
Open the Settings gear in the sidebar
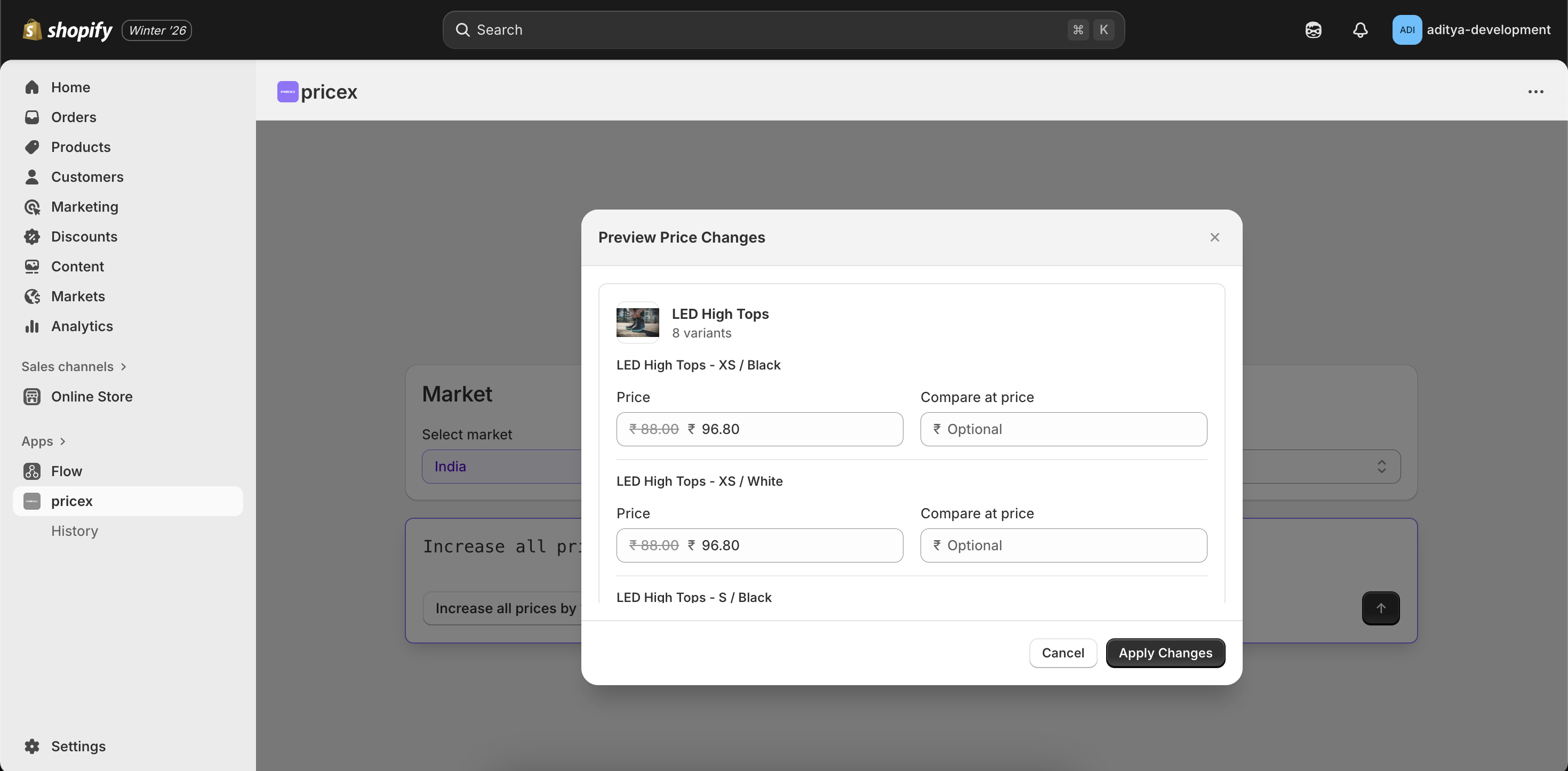tap(32, 746)
